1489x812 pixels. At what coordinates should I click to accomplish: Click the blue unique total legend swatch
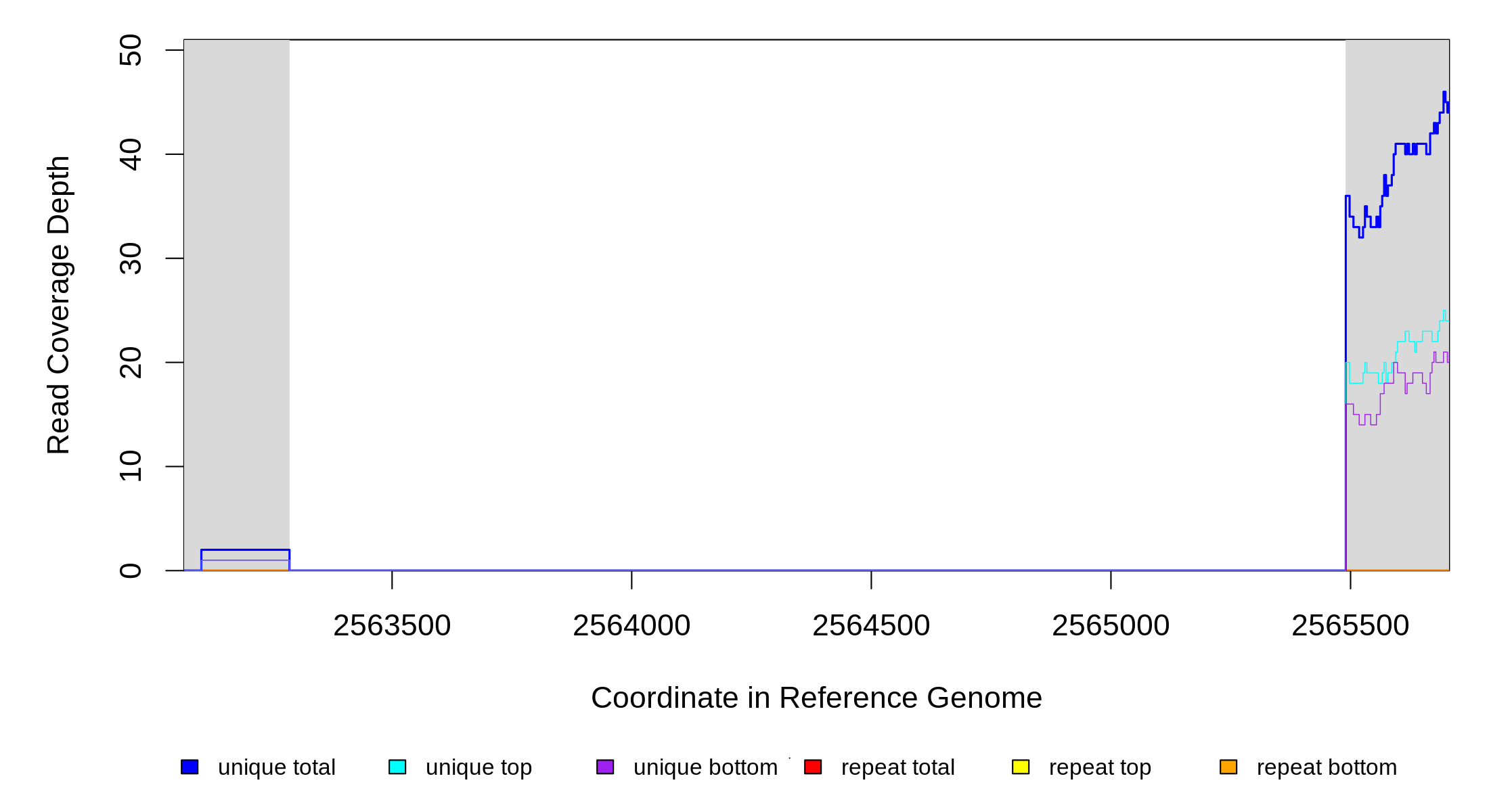[x=190, y=767]
